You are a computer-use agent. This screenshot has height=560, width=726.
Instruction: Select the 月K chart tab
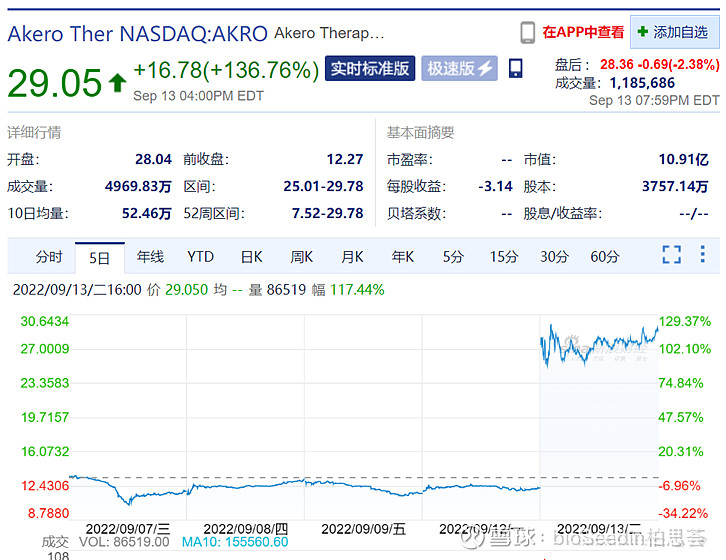click(x=352, y=257)
